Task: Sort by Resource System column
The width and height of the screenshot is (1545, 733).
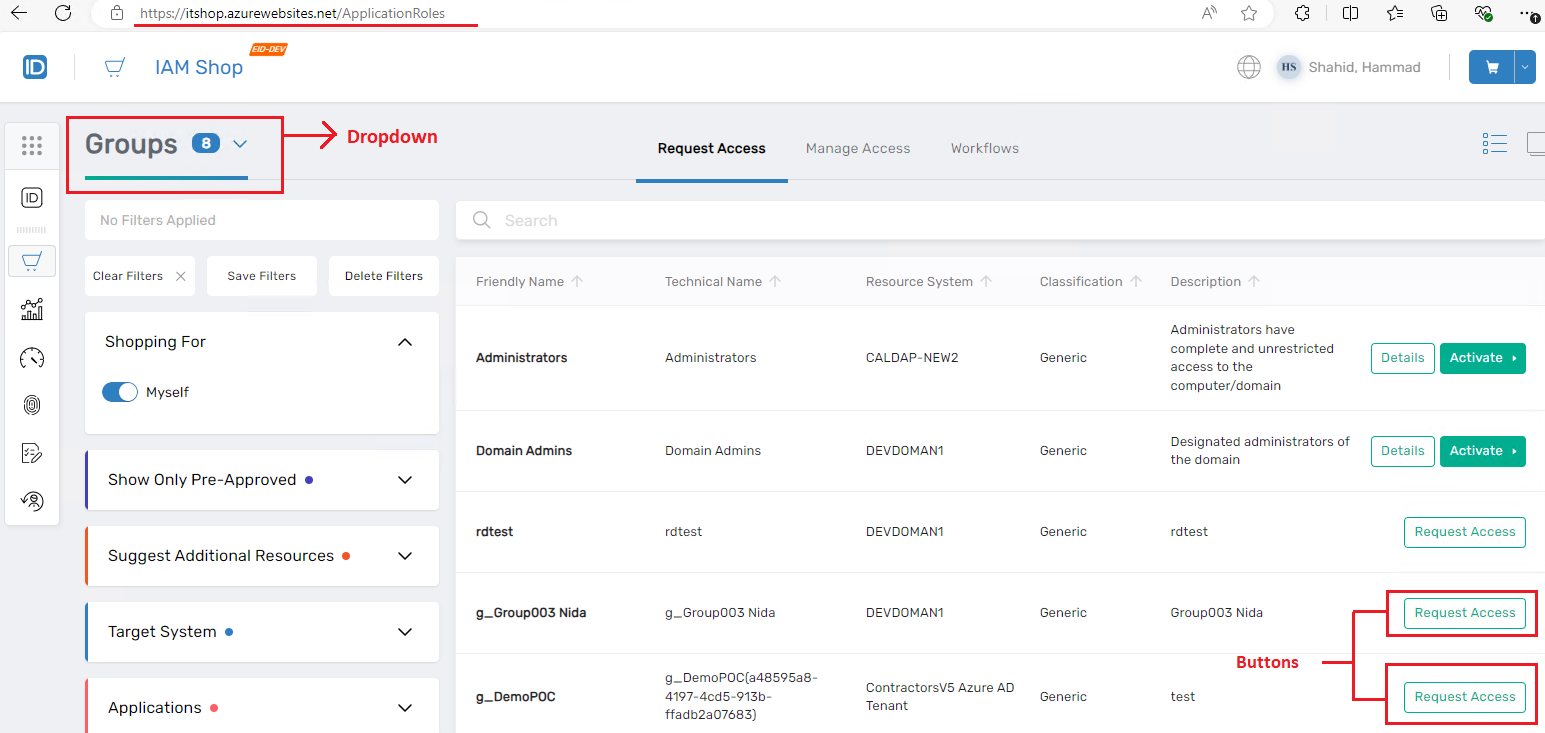Action: click(x=986, y=282)
